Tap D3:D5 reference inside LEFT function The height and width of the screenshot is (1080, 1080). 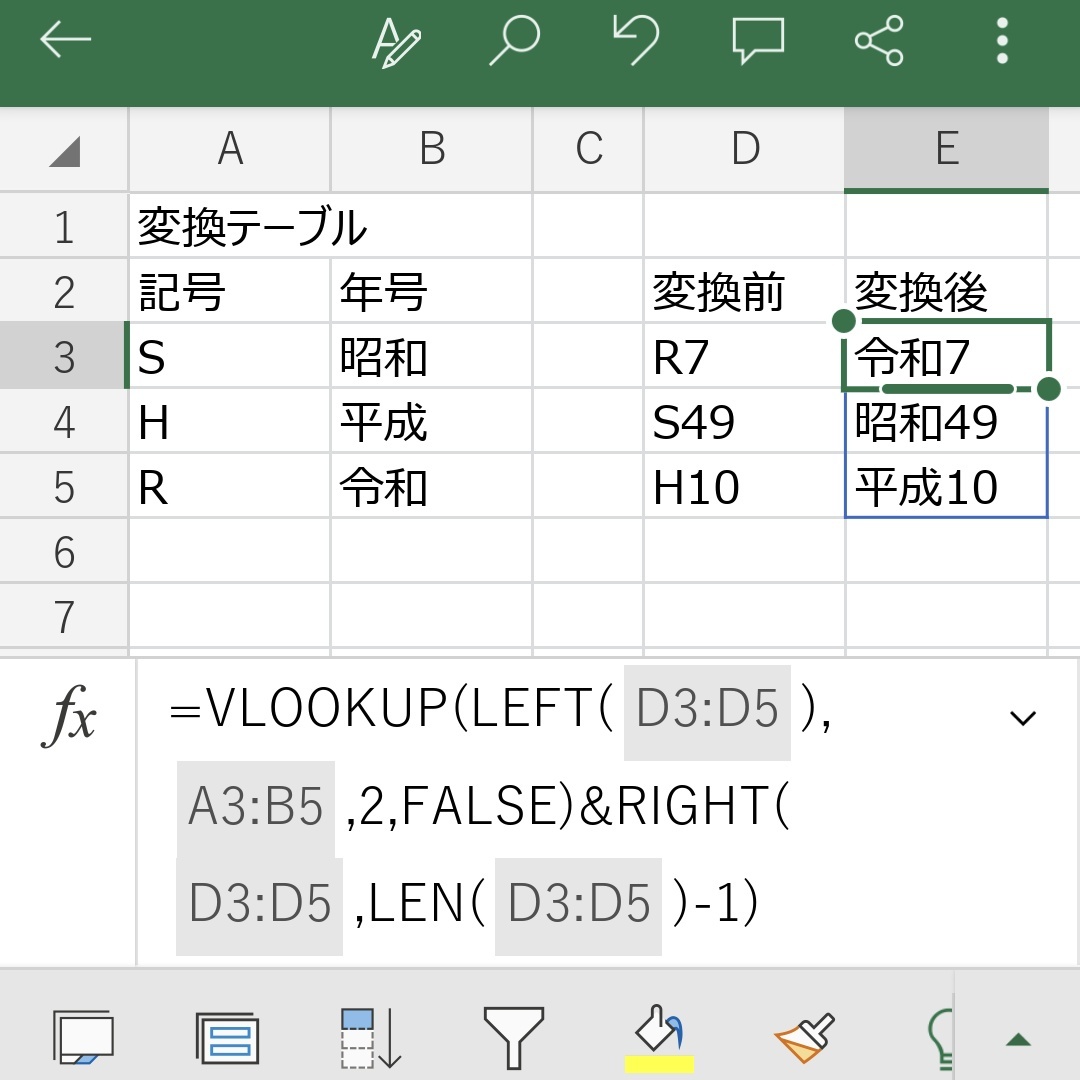[707, 711]
